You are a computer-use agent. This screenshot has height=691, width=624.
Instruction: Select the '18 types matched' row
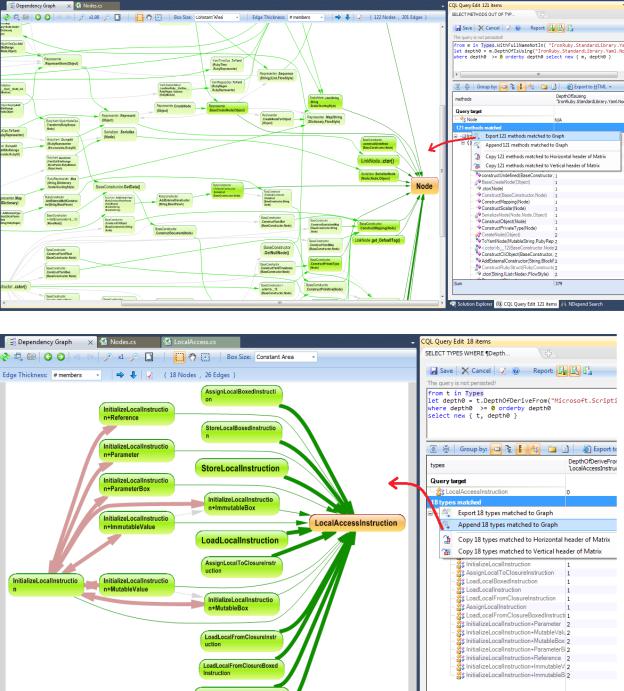(x=521, y=502)
